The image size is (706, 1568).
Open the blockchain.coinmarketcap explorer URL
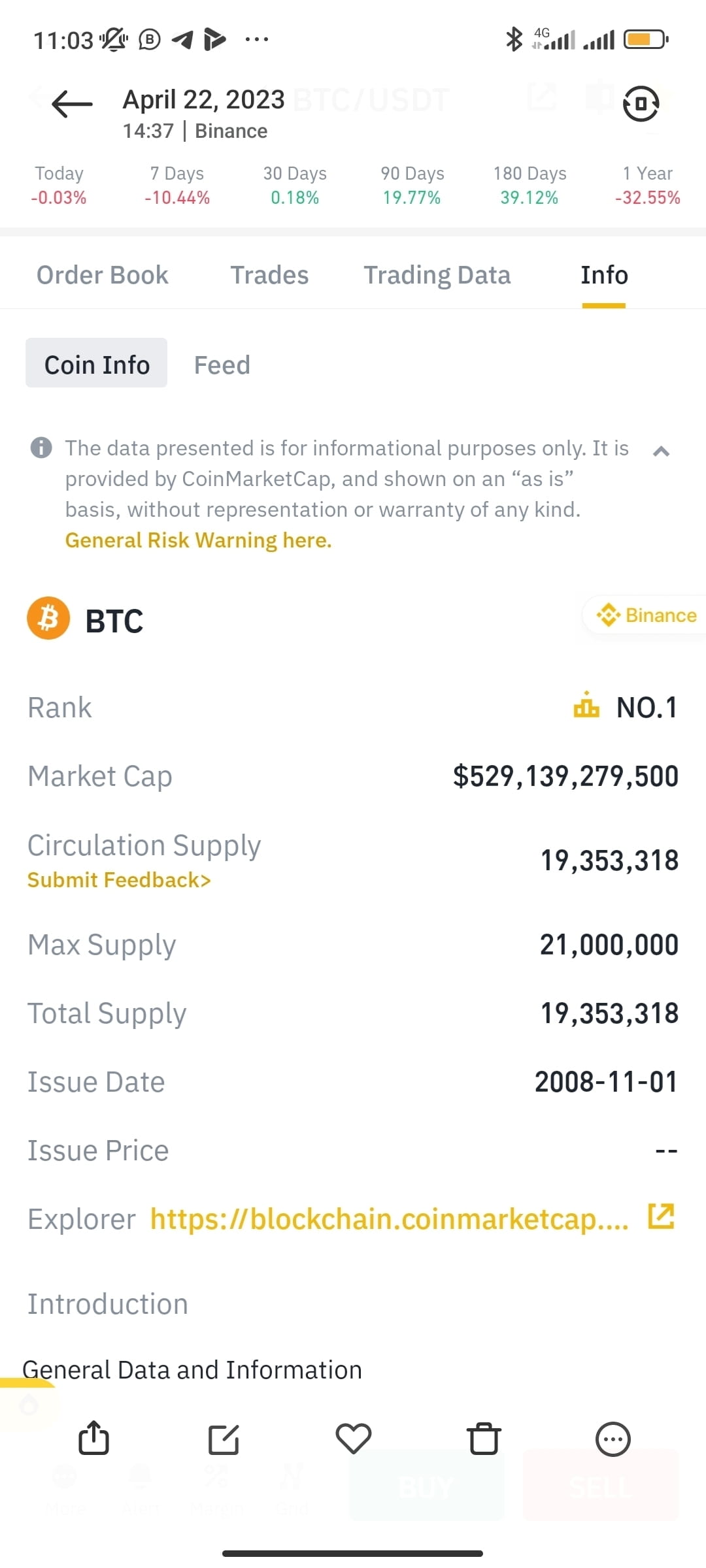(x=389, y=1219)
